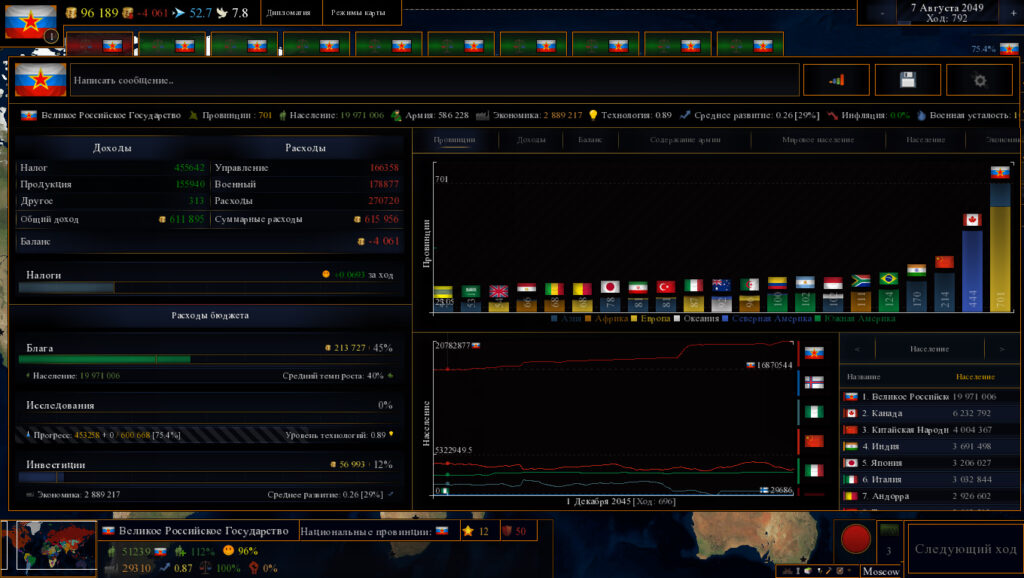Click the red round action button
This screenshot has width=1024, height=578.
click(855, 539)
